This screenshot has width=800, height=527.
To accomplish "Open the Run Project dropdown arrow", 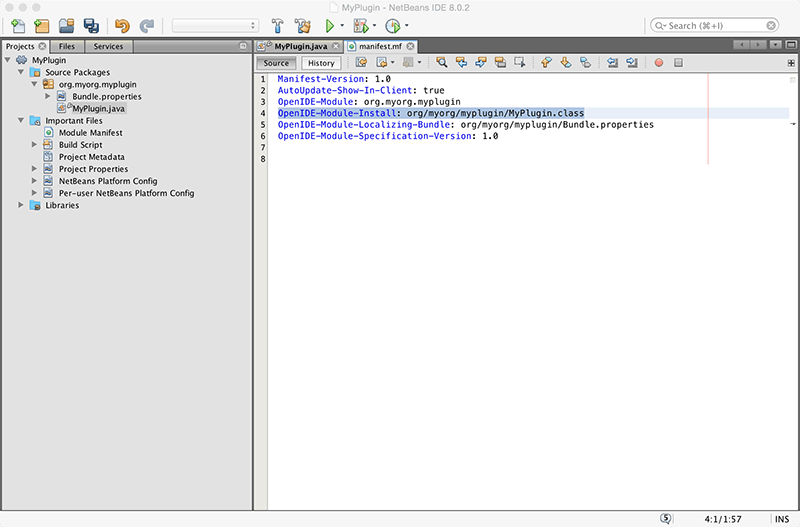I will point(342,26).
